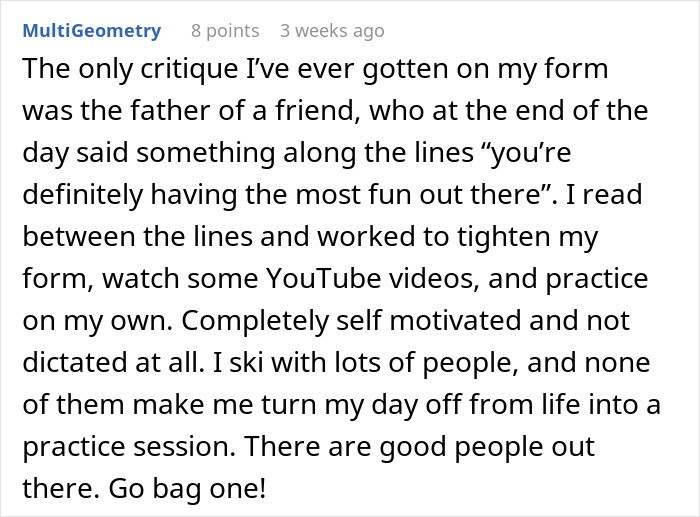
Task: Click the '3 weeks ago' timestamp
Action: 332,31
